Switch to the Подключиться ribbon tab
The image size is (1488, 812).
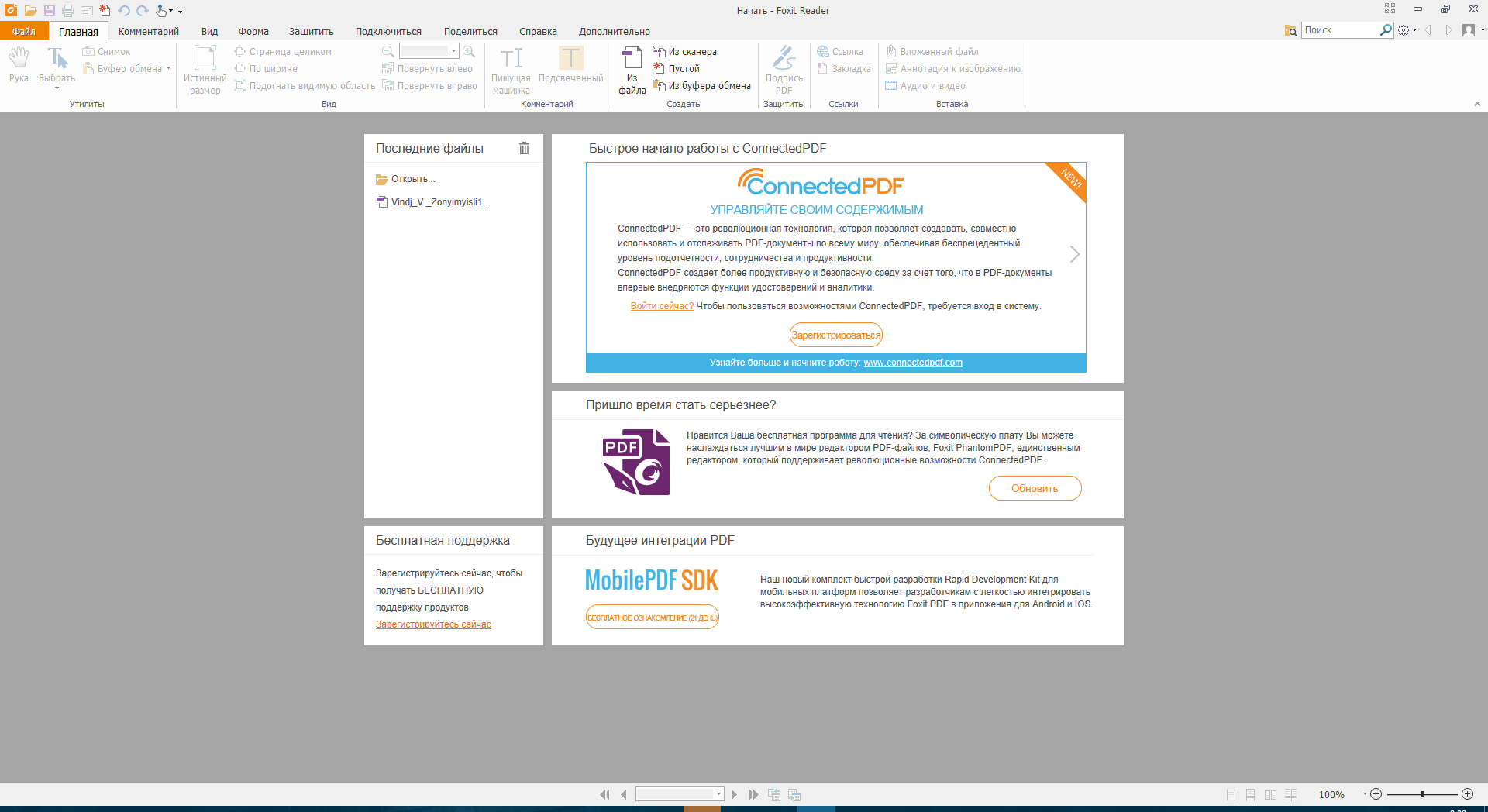[x=388, y=32]
